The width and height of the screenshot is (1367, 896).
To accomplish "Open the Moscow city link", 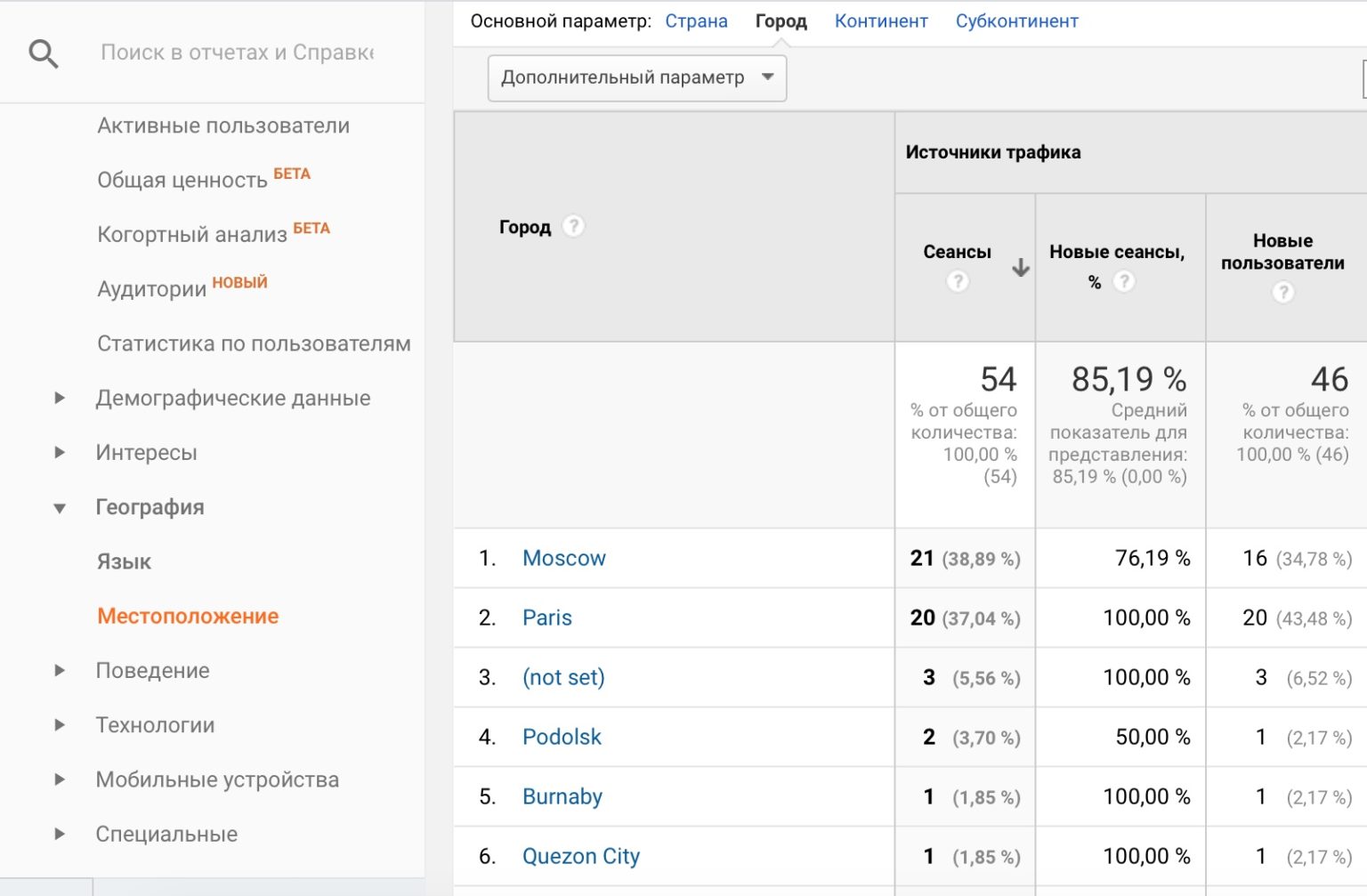I will pos(563,558).
